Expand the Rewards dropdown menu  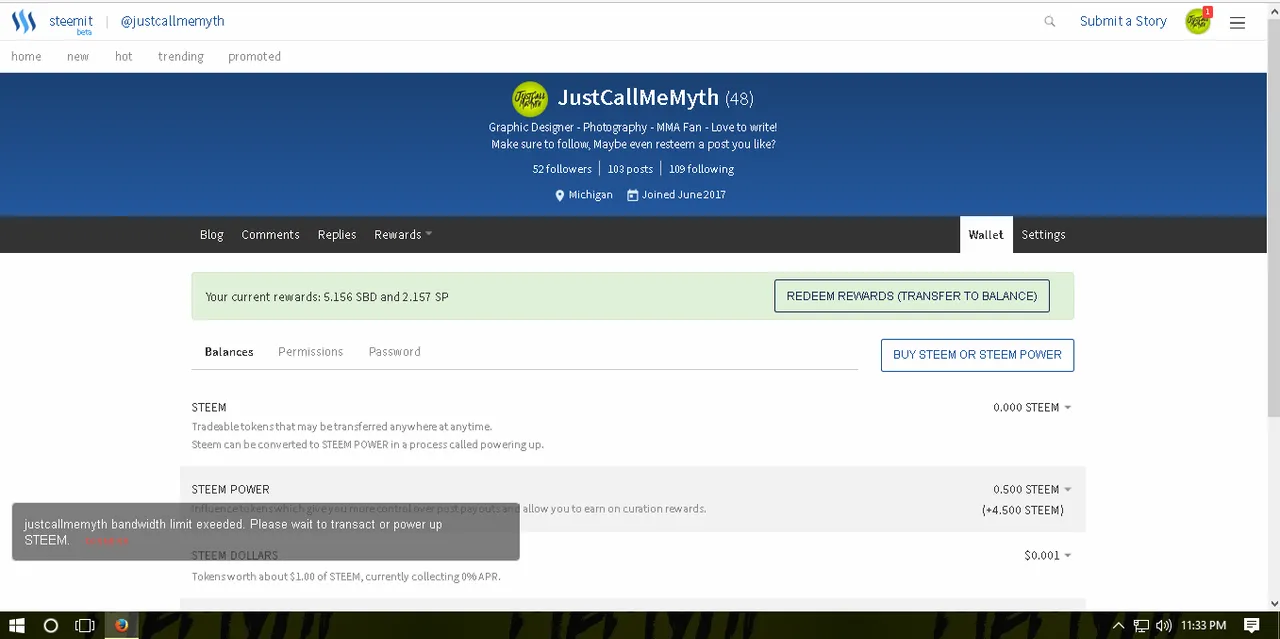tap(403, 235)
